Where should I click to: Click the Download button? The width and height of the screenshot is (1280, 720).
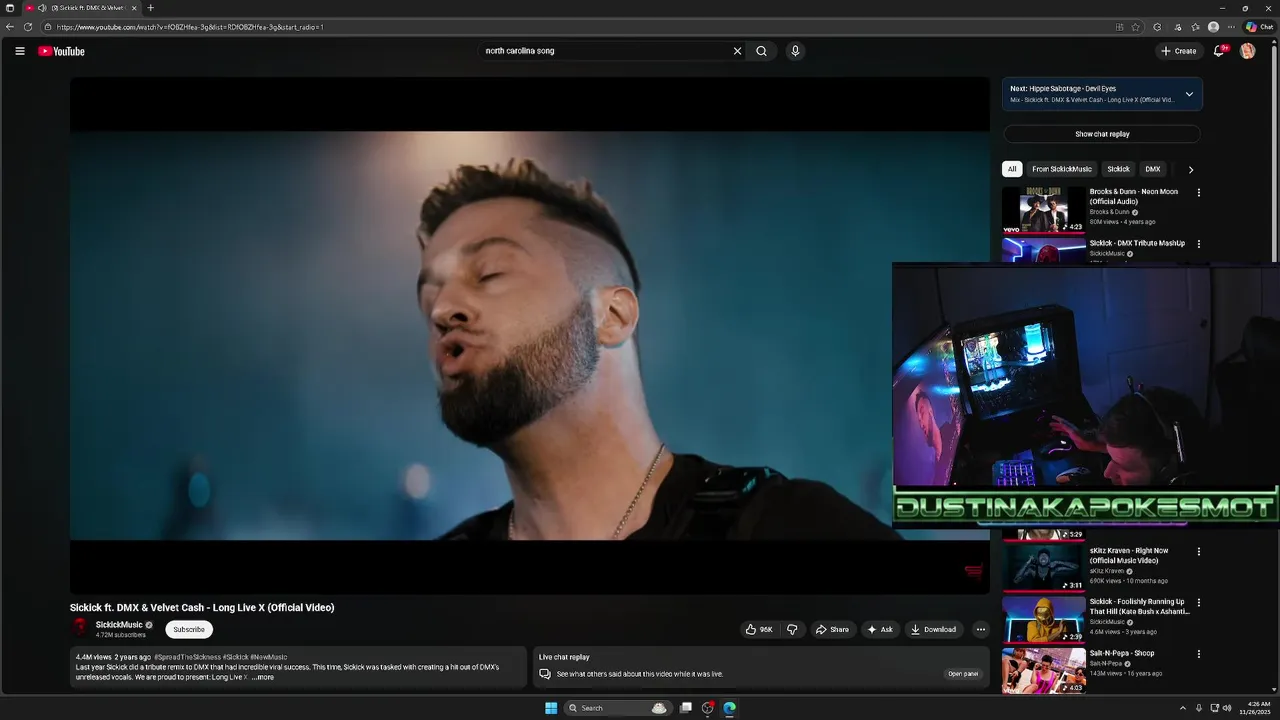pyautogui.click(x=933, y=629)
